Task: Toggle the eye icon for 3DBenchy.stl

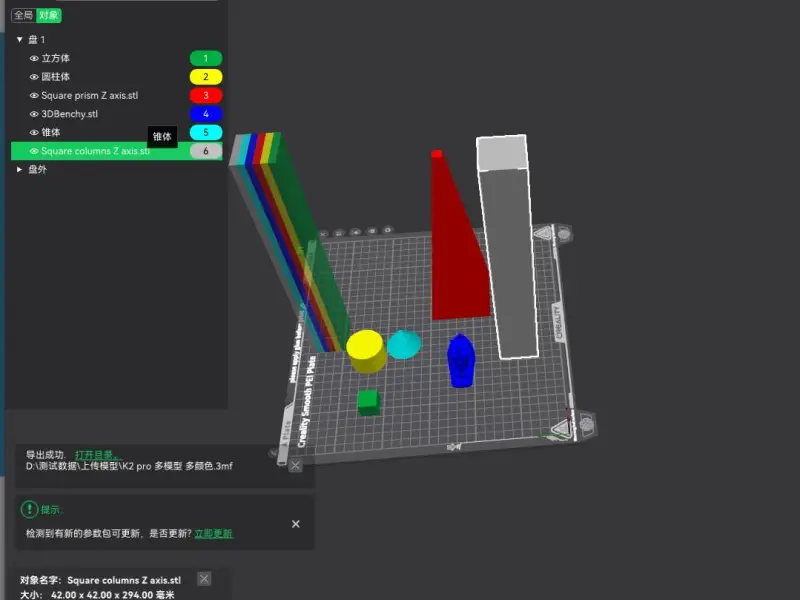Action: [34, 114]
